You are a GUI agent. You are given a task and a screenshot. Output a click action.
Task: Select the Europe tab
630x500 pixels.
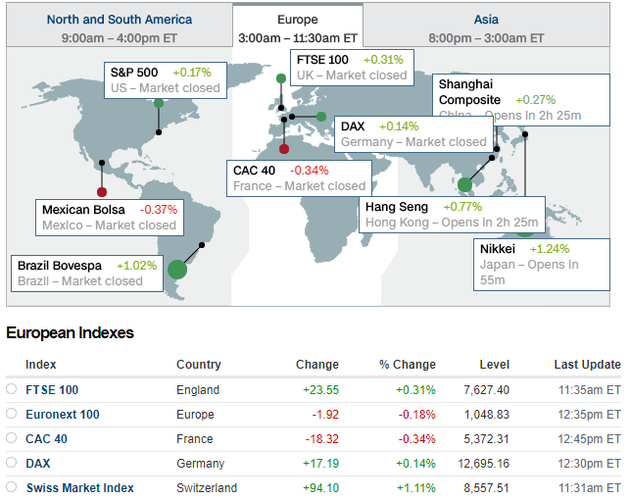pos(298,28)
